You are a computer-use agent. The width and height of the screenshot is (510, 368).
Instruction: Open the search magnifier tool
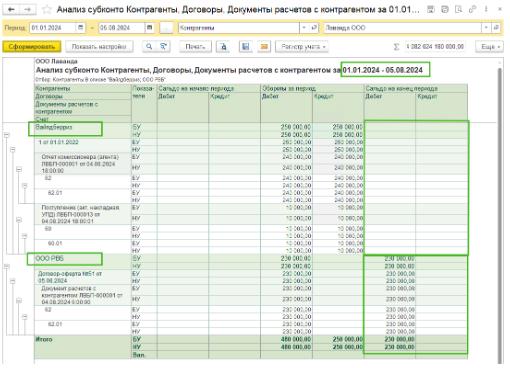click(x=149, y=47)
